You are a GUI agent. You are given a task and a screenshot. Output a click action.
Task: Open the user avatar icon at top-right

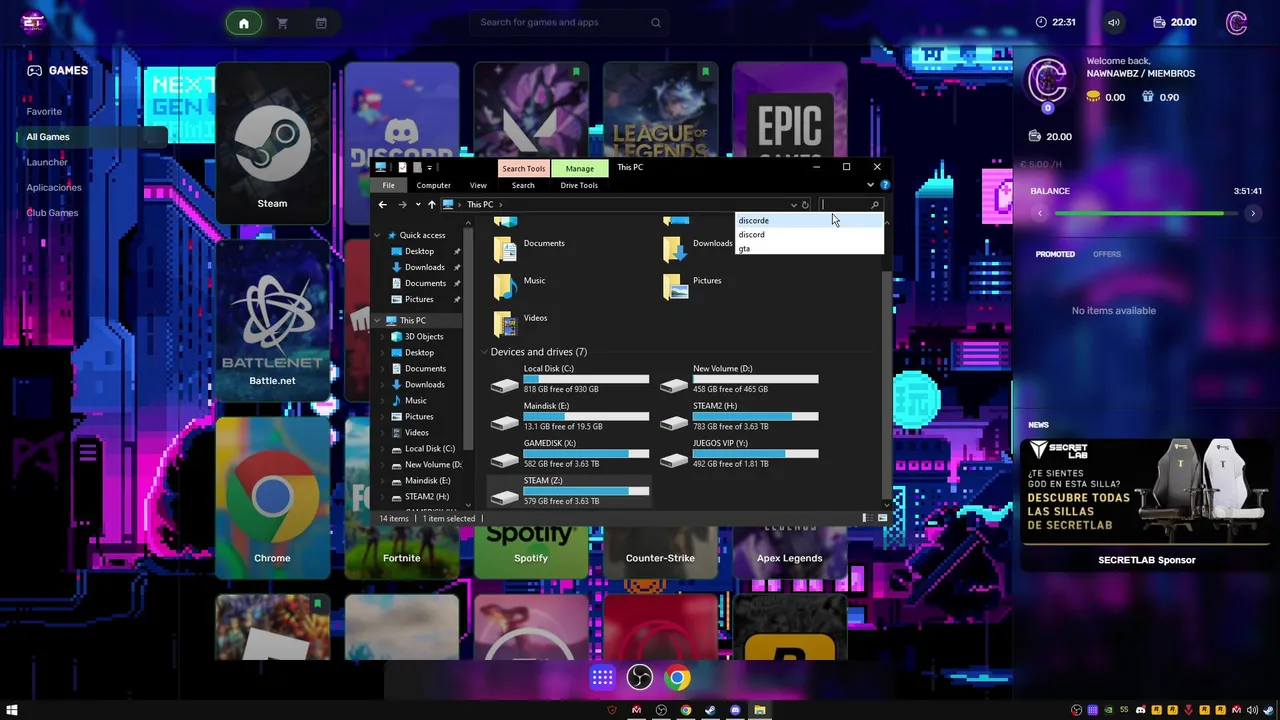1236,22
